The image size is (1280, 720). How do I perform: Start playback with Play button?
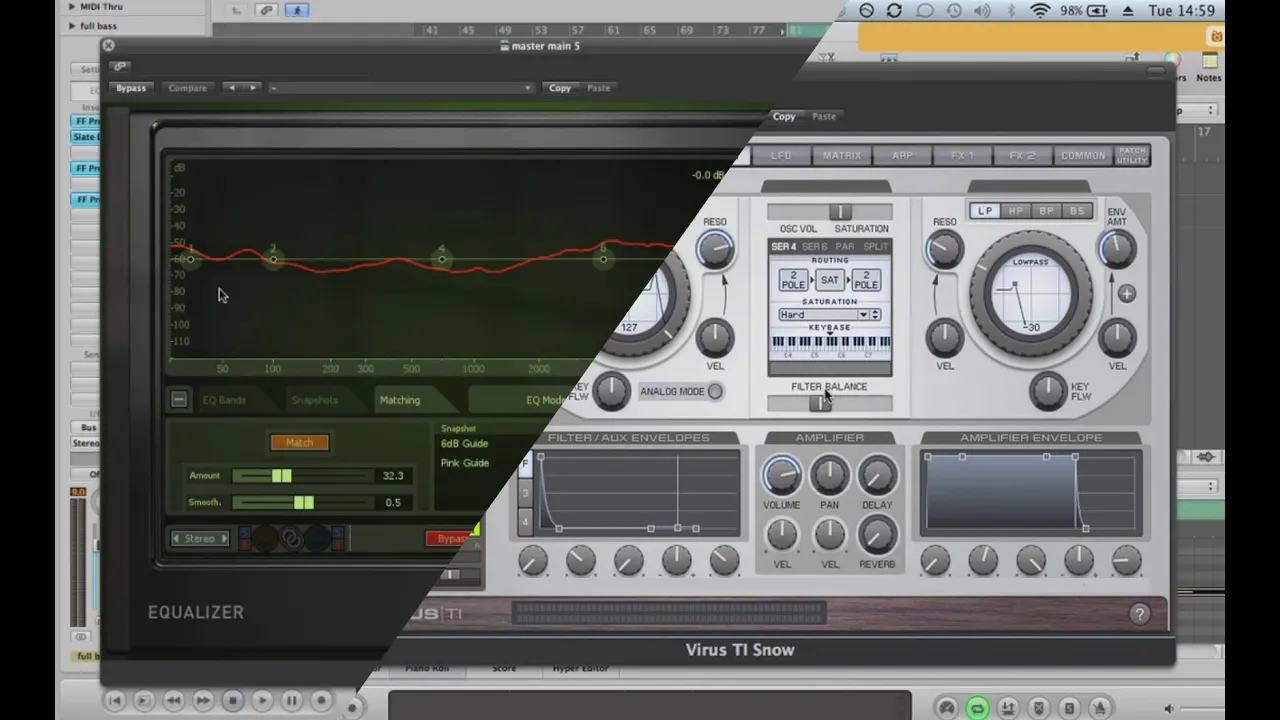262,701
